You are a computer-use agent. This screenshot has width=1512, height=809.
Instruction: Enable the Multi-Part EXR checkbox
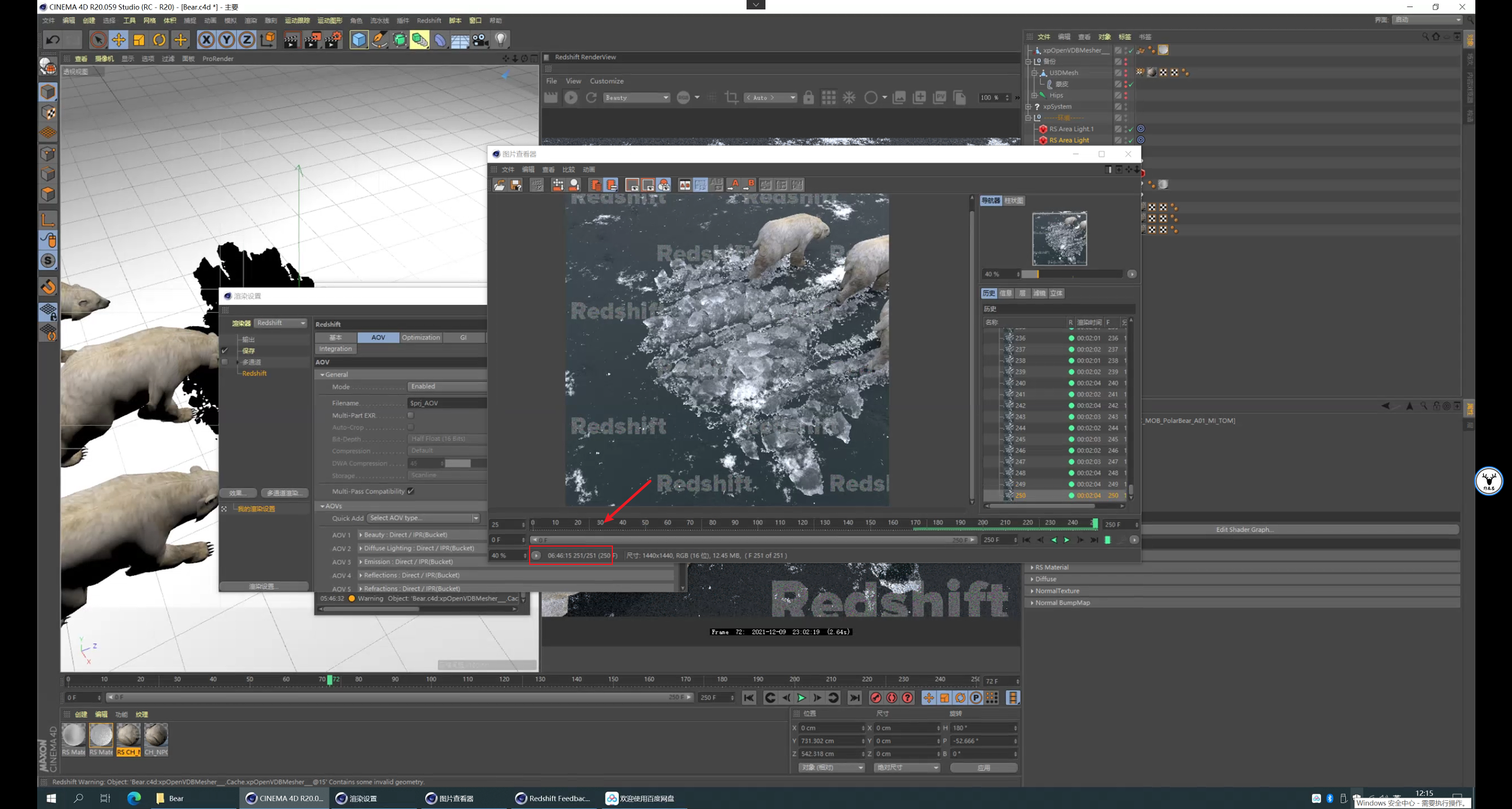click(411, 415)
